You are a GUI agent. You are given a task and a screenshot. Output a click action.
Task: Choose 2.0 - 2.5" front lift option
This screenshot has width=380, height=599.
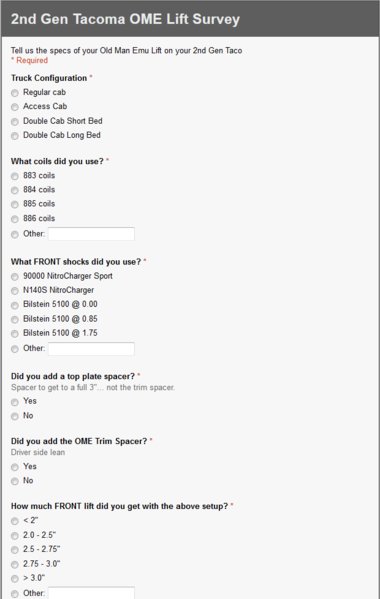click(x=15, y=536)
